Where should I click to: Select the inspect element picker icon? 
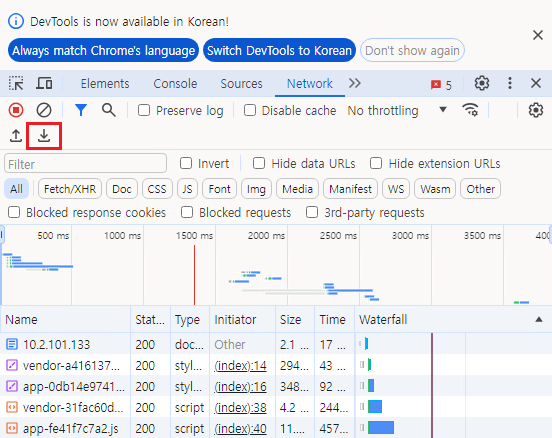[16, 83]
